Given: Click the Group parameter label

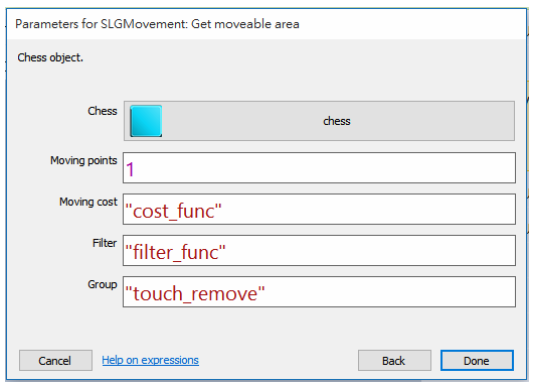Looking at the screenshot, I should 102,284.
